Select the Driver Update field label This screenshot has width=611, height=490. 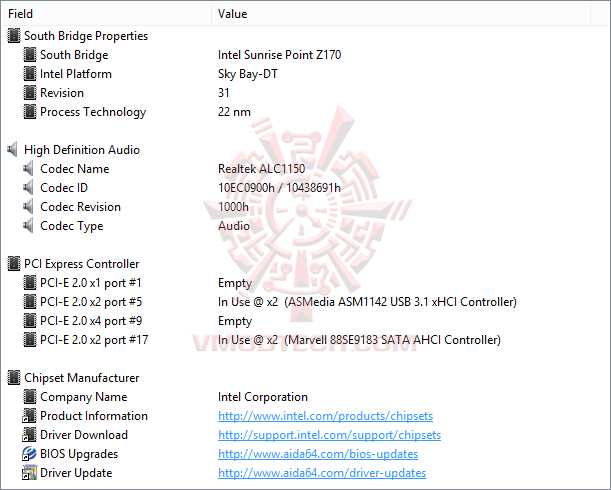tap(76, 473)
